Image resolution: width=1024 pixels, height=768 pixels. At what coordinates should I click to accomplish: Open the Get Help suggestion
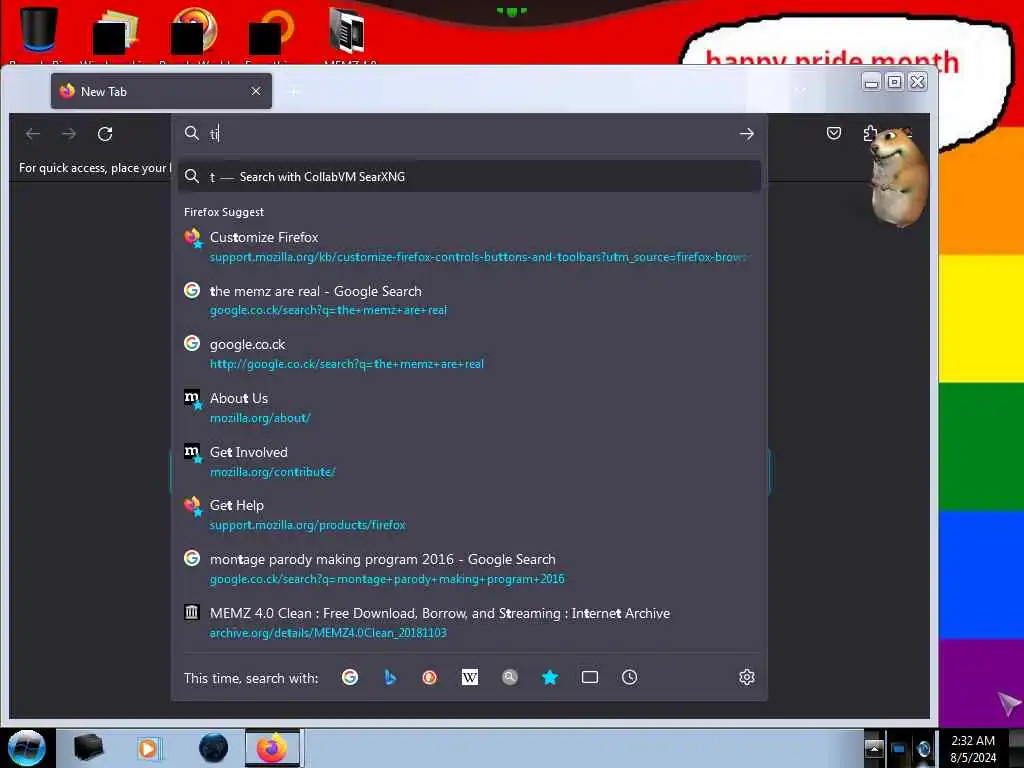[470, 515]
